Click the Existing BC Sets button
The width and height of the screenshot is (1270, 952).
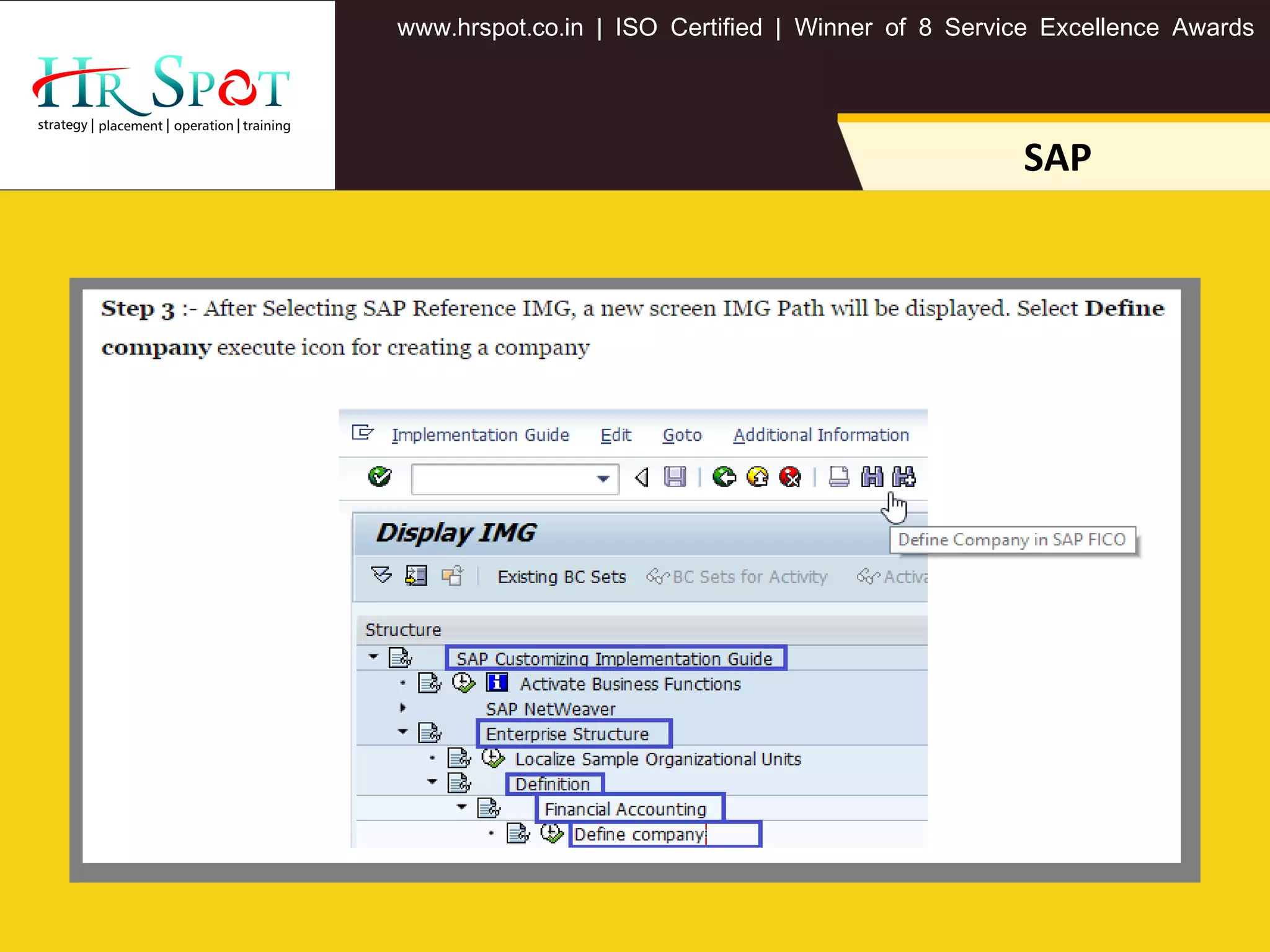562,577
